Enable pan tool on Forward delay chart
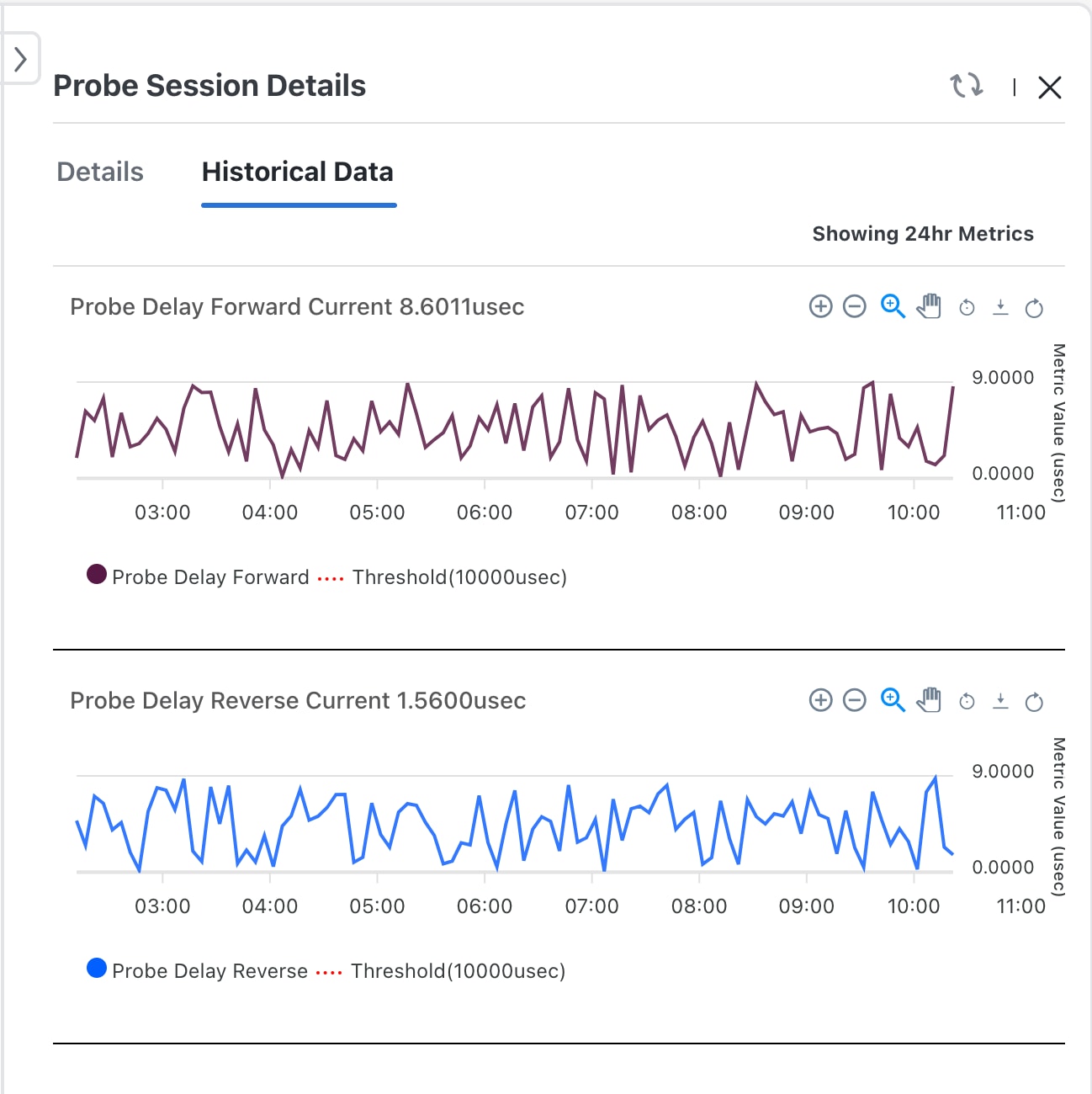Viewport: 1092px width, 1094px height. 929,306
